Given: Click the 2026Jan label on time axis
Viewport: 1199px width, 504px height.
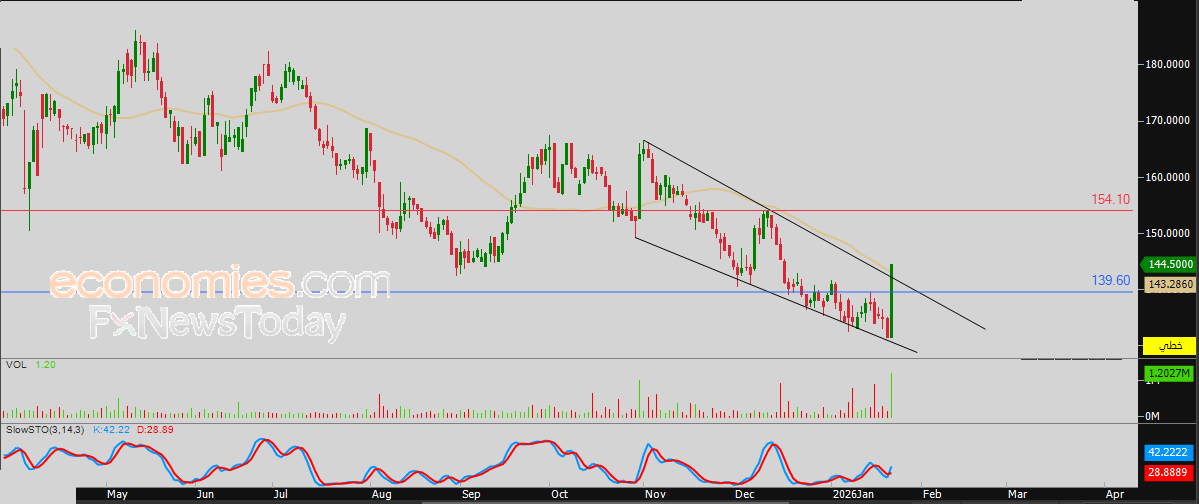Looking at the screenshot, I should pos(852,495).
